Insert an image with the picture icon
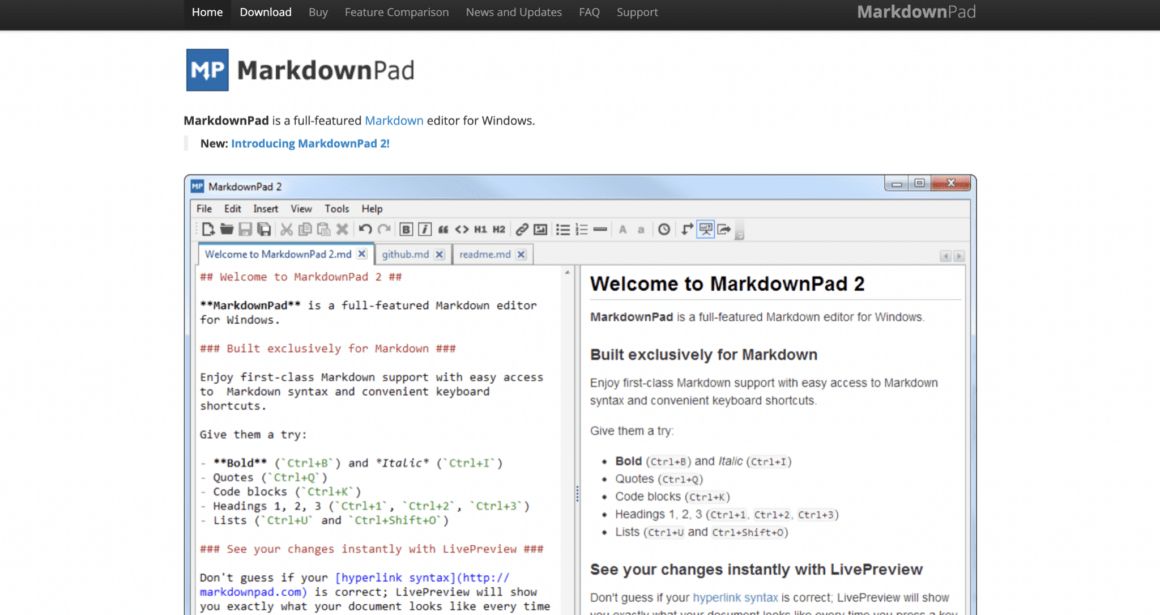The width and height of the screenshot is (1160, 615). (541, 229)
